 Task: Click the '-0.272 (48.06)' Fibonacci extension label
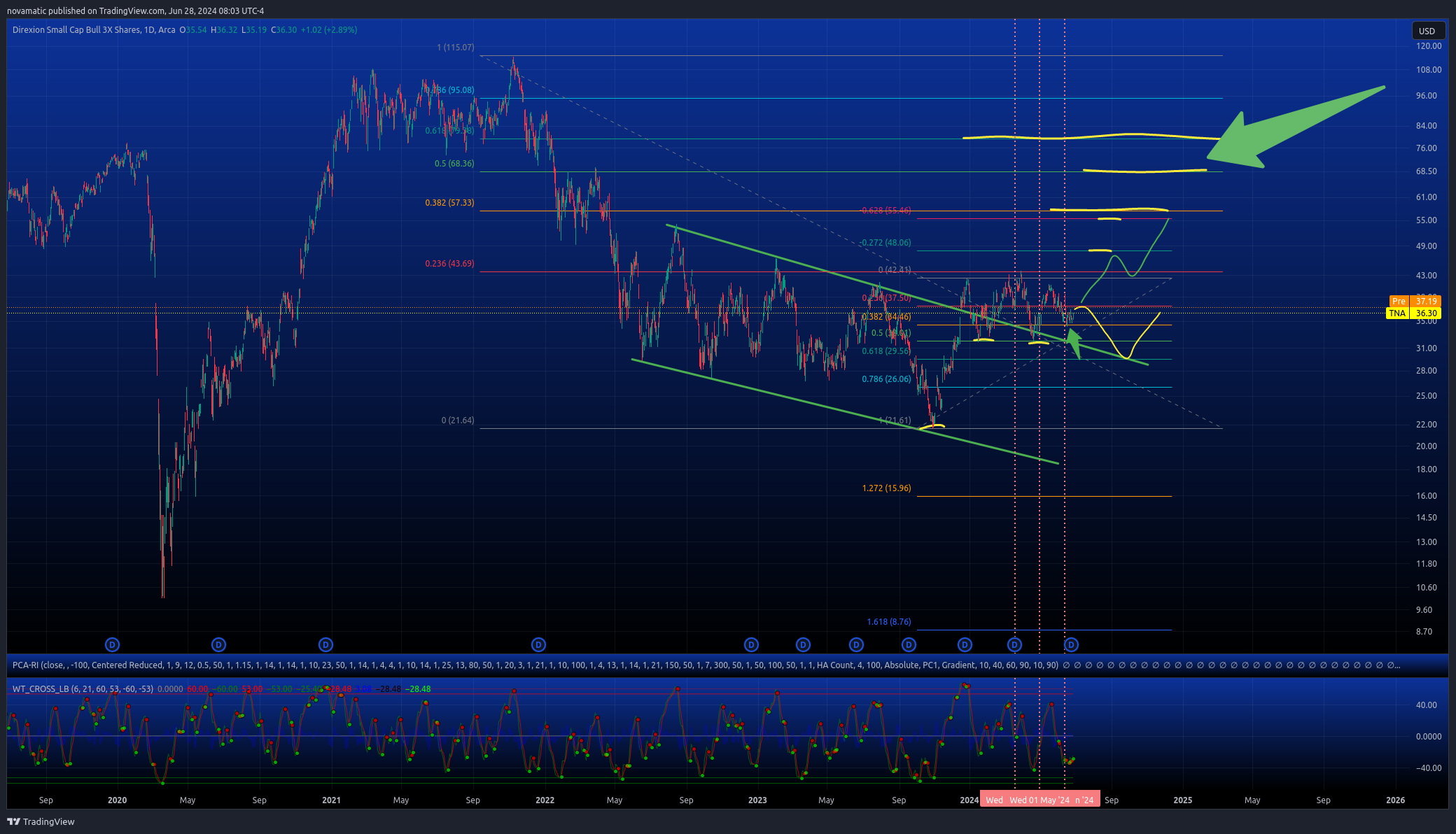pyautogui.click(x=885, y=243)
